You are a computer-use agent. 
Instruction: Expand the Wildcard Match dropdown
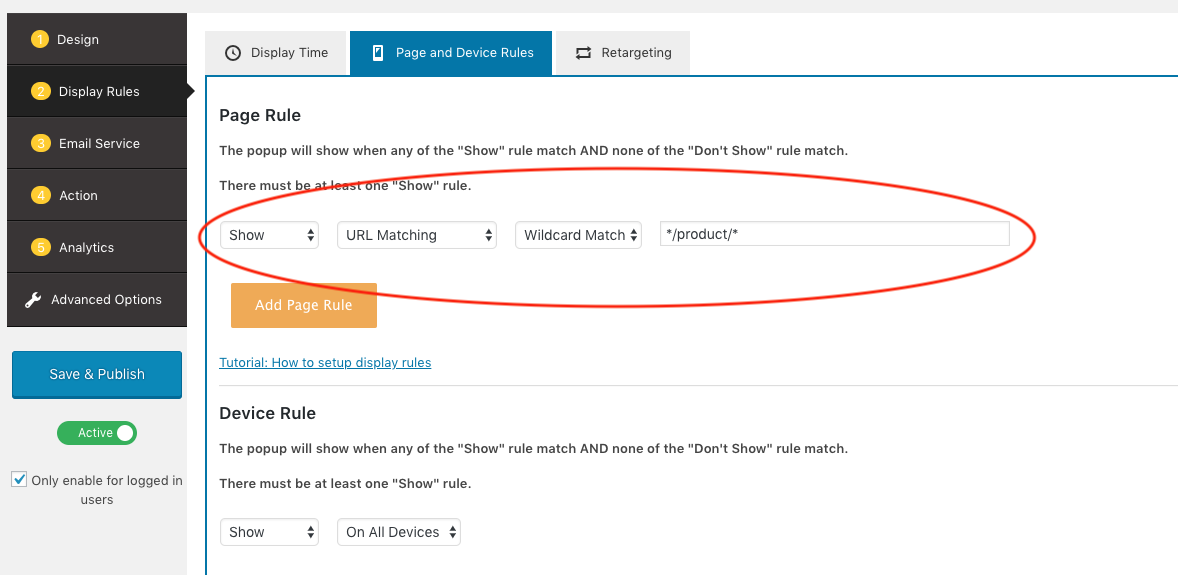click(x=578, y=235)
